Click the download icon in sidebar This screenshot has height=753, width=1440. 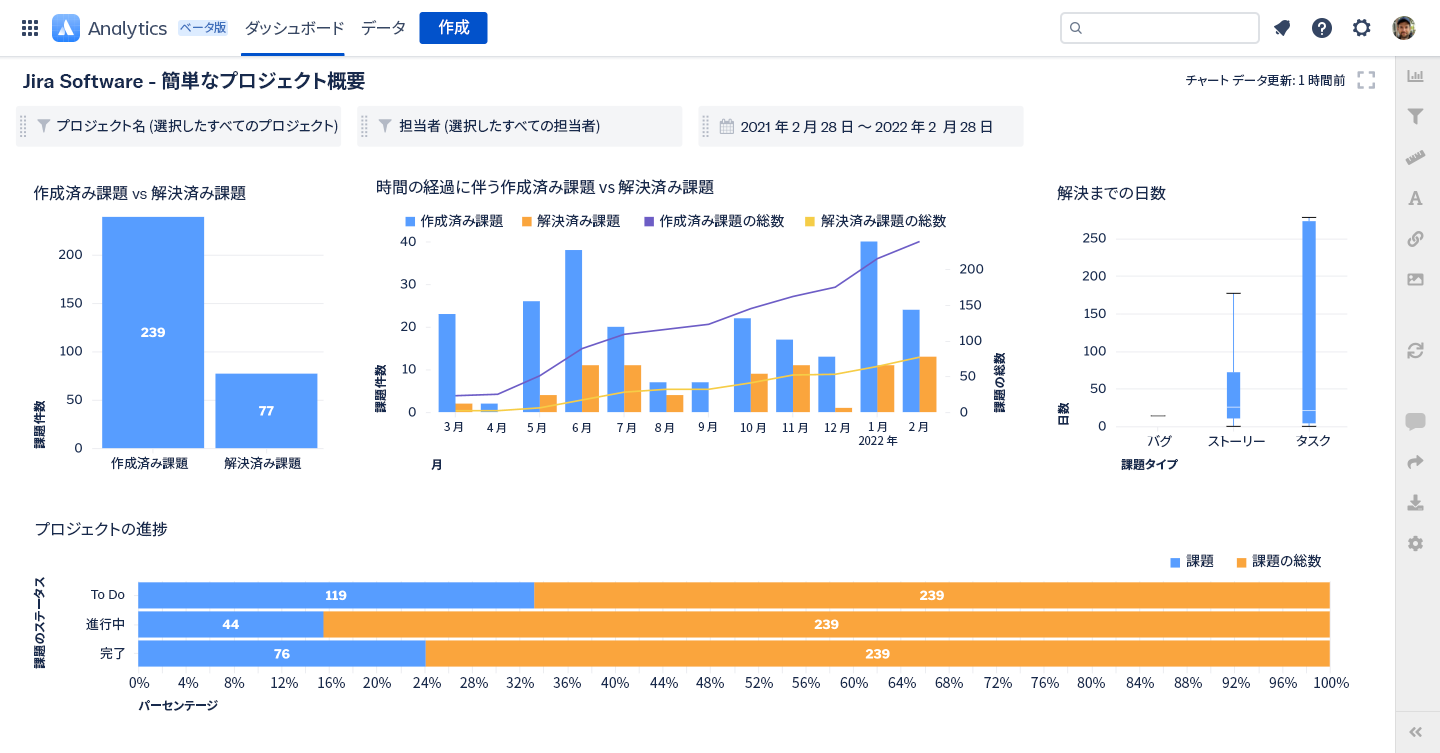(x=1415, y=502)
